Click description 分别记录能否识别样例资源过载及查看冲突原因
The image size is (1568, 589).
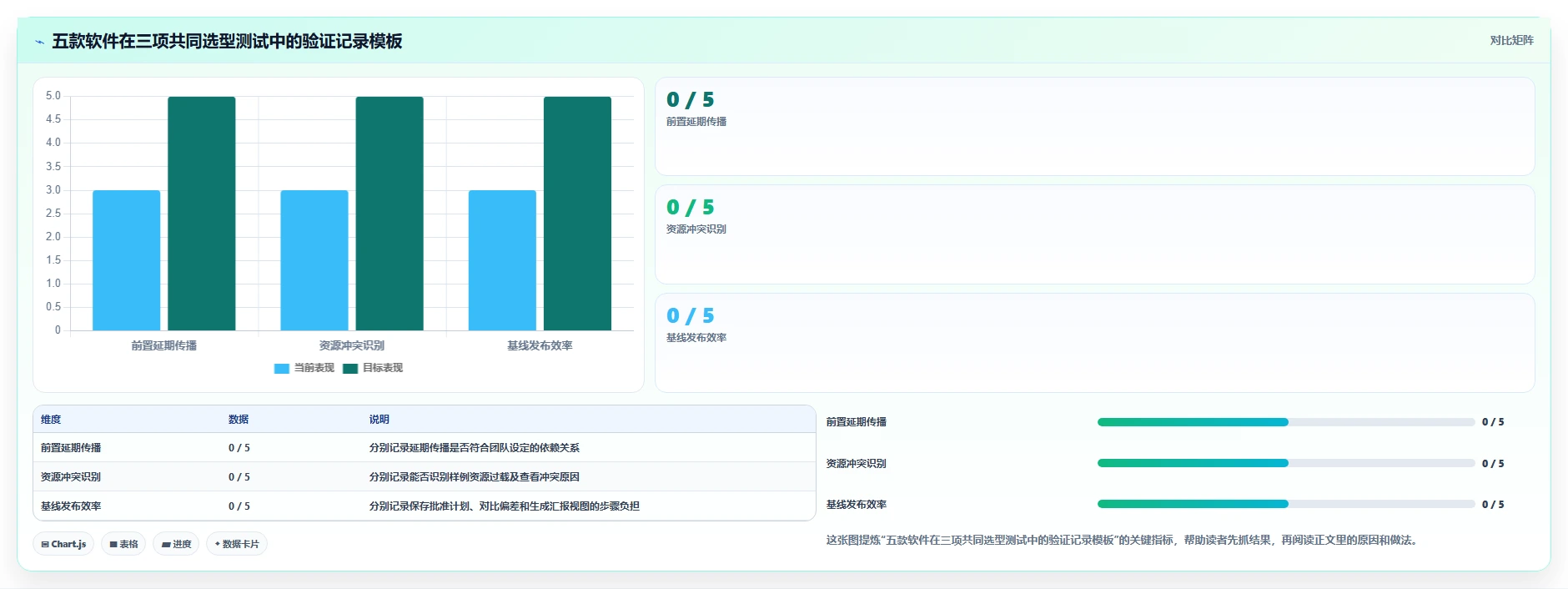pos(475,477)
